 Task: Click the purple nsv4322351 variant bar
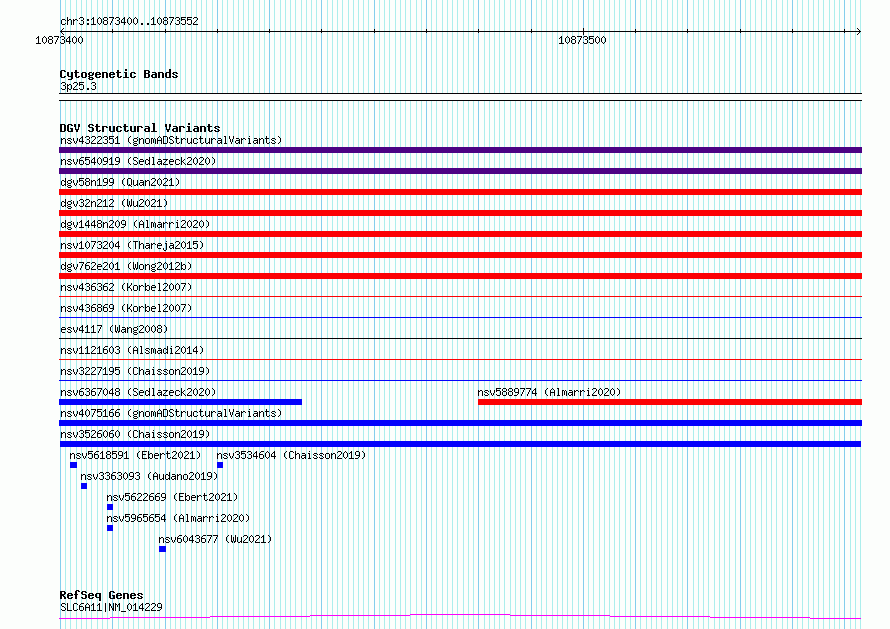coord(460,150)
